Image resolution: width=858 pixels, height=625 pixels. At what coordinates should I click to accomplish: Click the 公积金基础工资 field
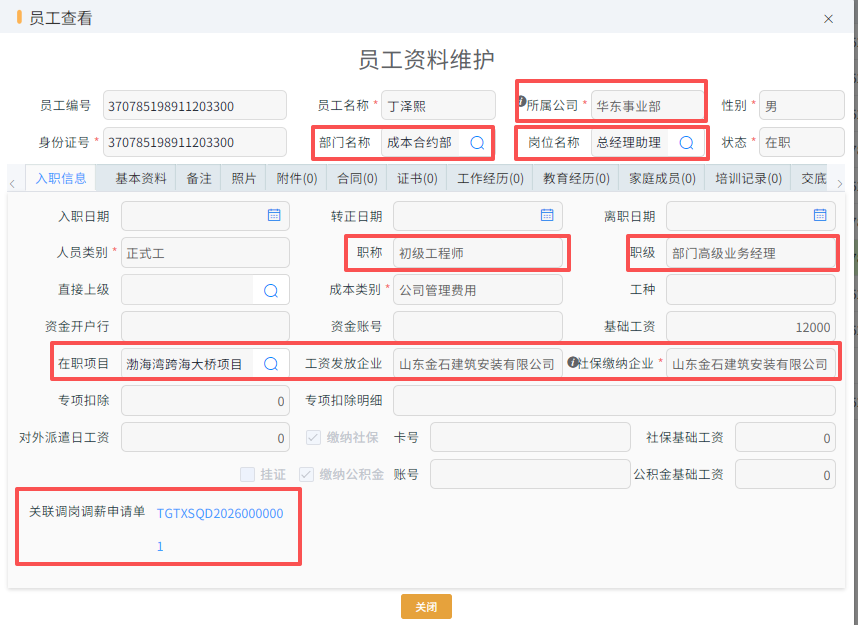coord(785,474)
